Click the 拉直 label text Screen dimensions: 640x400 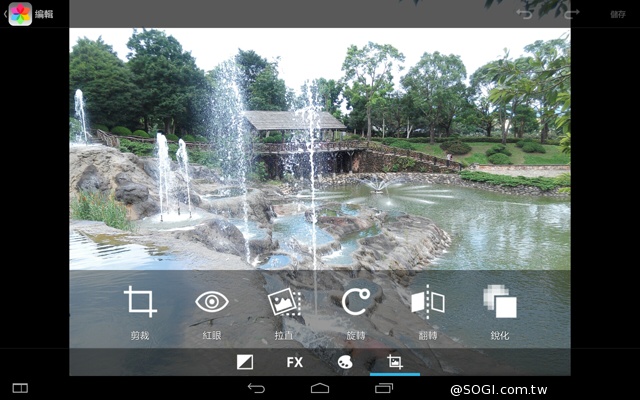pos(284,336)
